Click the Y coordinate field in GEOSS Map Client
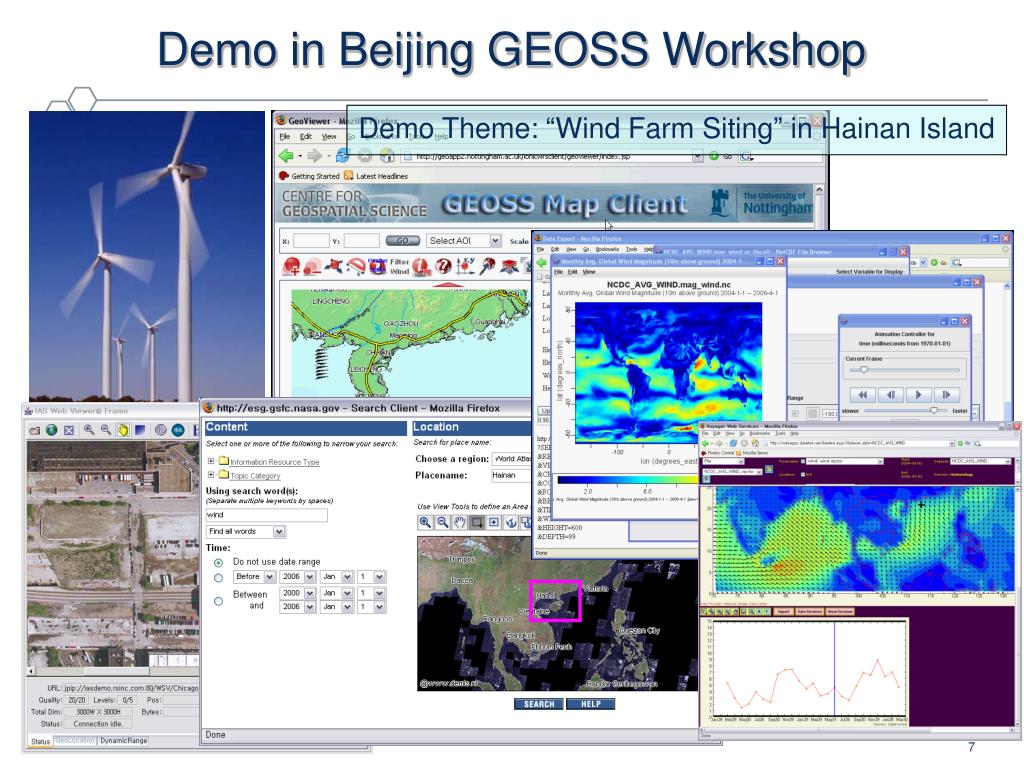 coord(362,241)
